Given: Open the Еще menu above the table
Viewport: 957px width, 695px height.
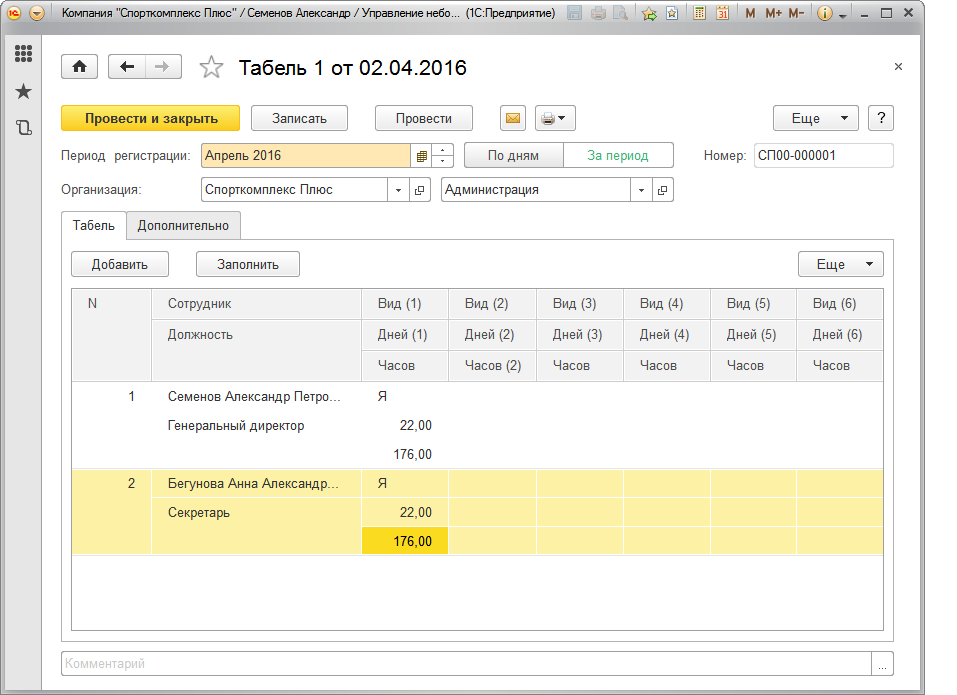Looking at the screenshot, I should (840, 264).
